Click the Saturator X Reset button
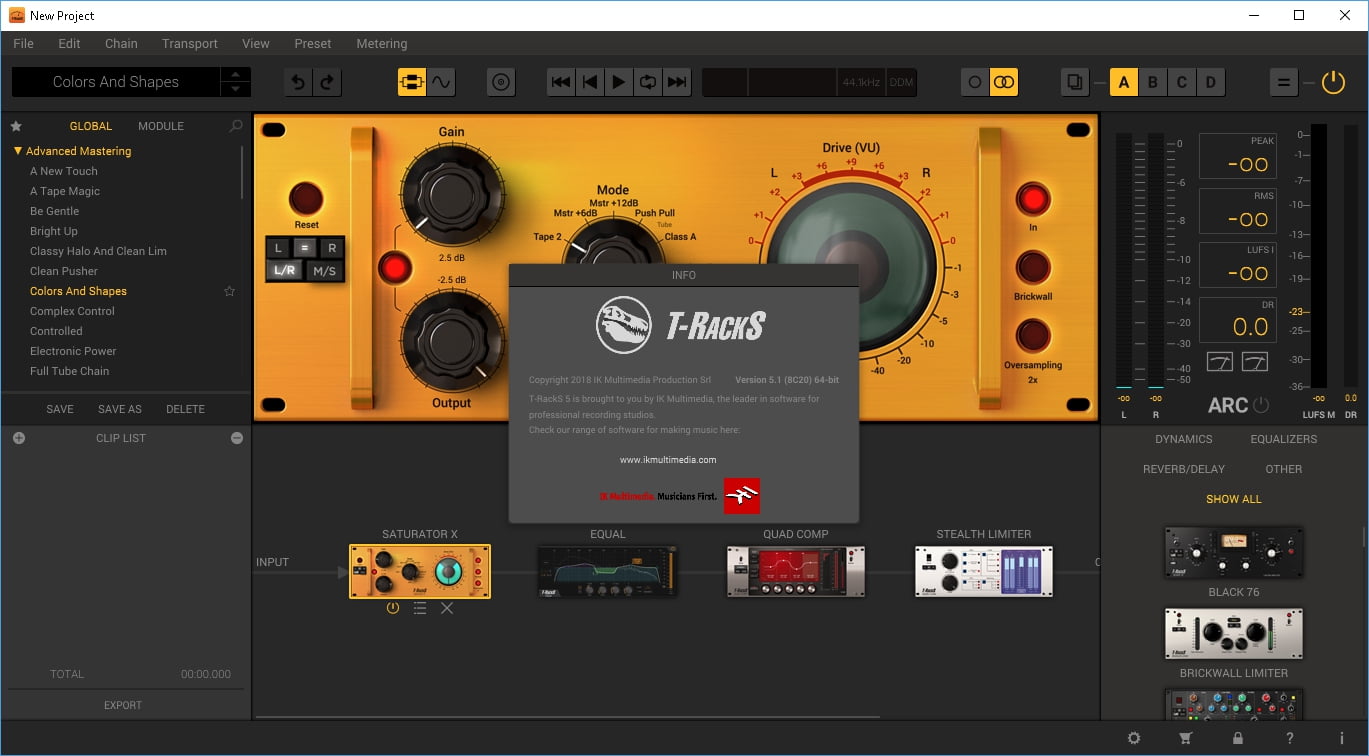 coord(306,199)
